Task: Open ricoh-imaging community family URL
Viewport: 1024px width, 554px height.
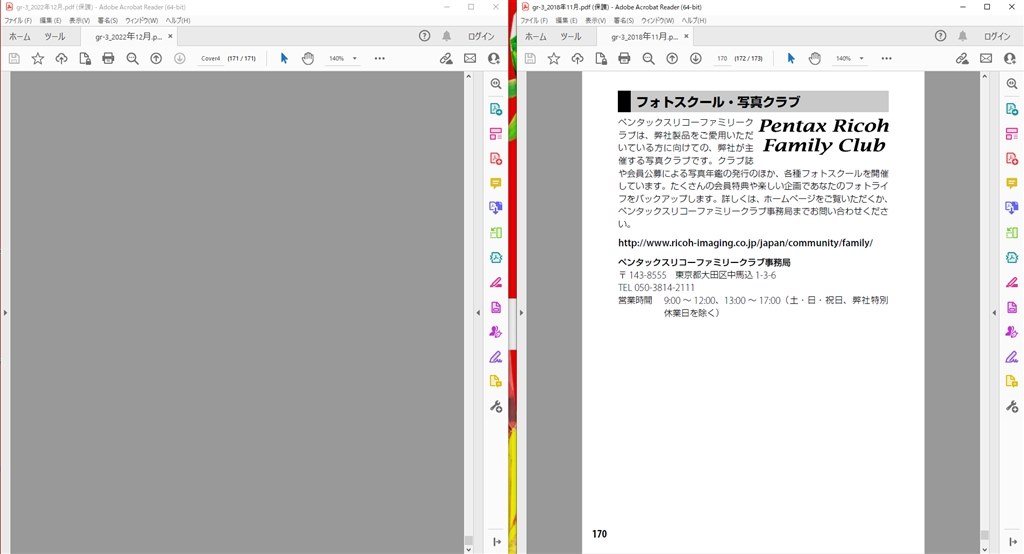Action: (745, 243)
